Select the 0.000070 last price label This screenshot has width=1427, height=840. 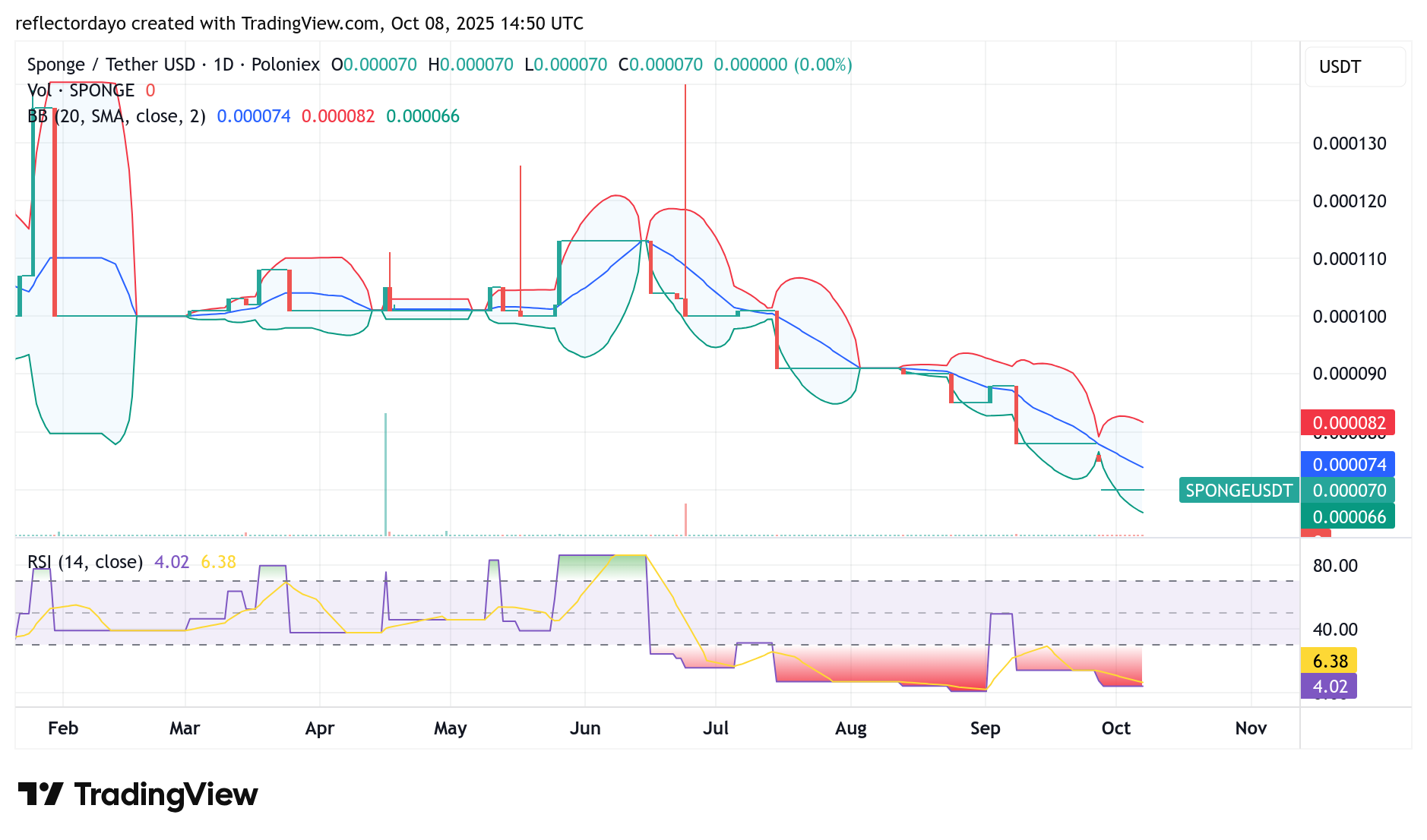tap(1348, 491)
